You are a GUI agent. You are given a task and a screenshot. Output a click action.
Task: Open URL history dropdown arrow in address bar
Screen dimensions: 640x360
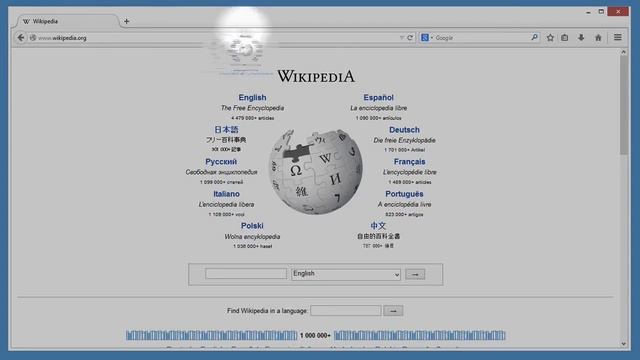[x=402, y=38]
